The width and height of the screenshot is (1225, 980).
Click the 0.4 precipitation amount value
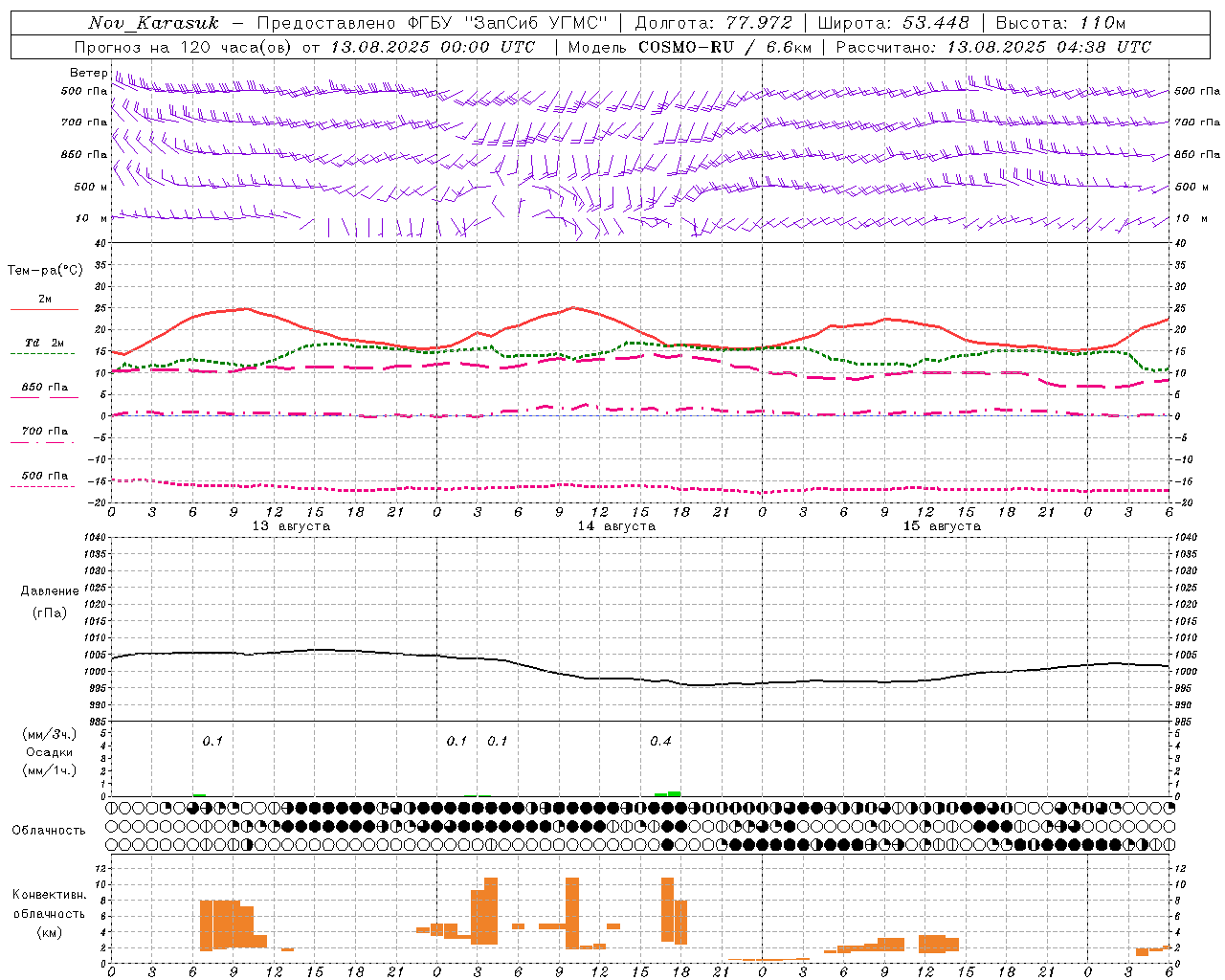(x=660, y=742)
